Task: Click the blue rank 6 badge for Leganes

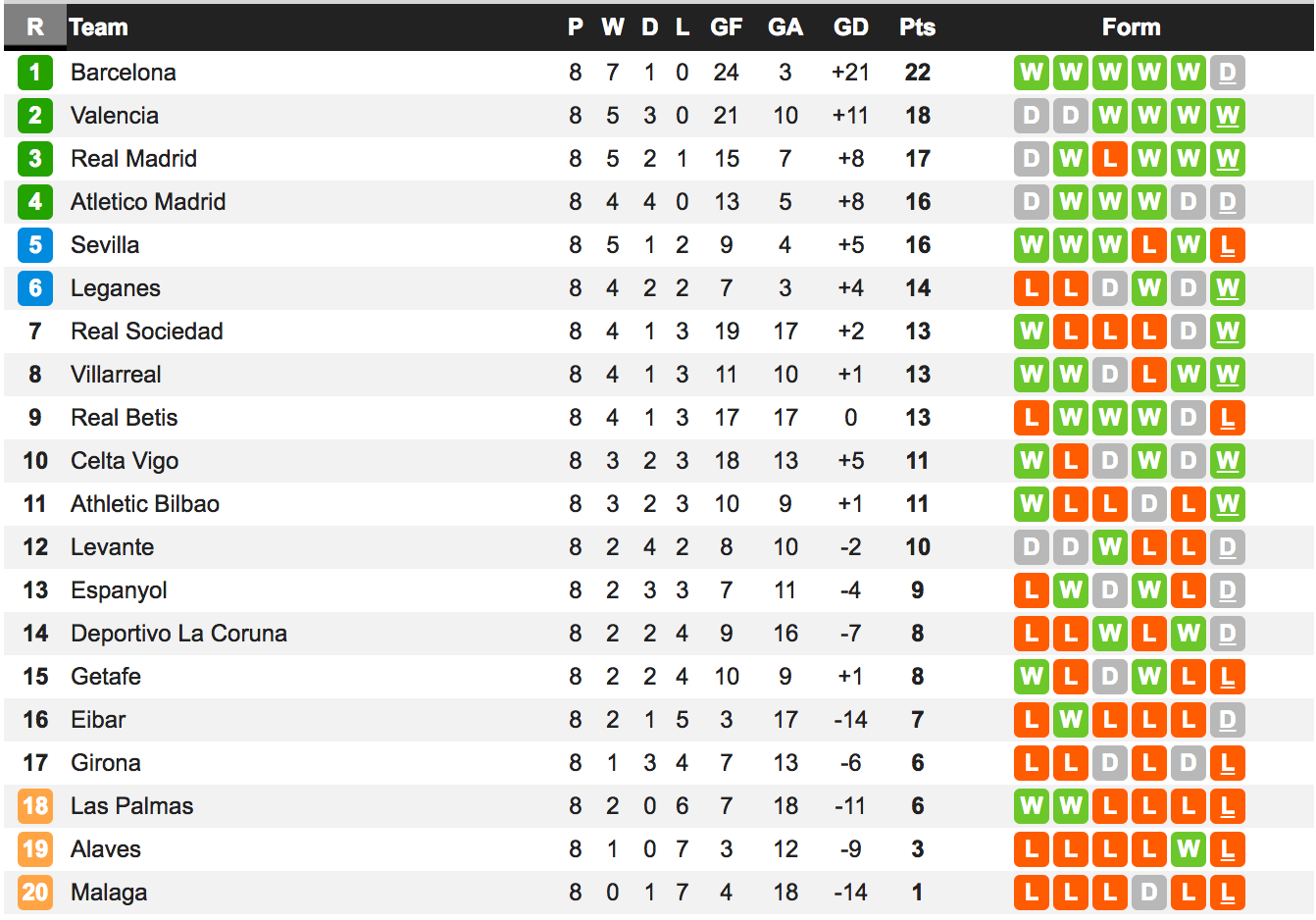Action: pos(35,288)
